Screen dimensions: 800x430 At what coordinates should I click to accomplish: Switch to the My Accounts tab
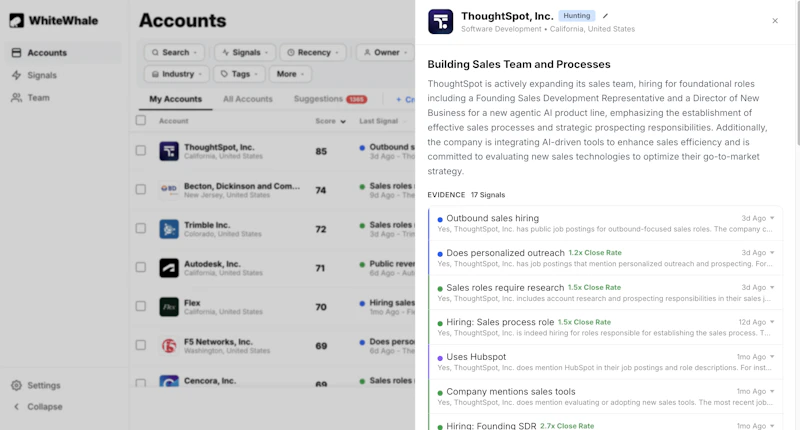[x=176, y=99]
